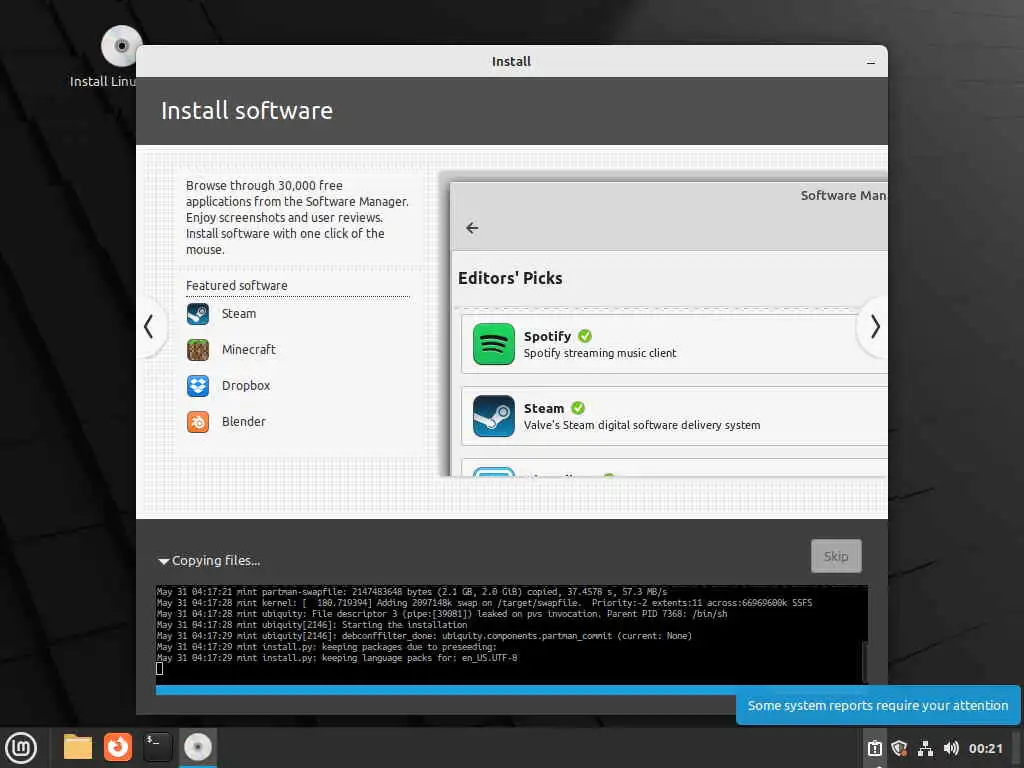Open the clock showing 00:21
The width and height of the screenshot is (1024, 768).
click(x=985, y=748)
